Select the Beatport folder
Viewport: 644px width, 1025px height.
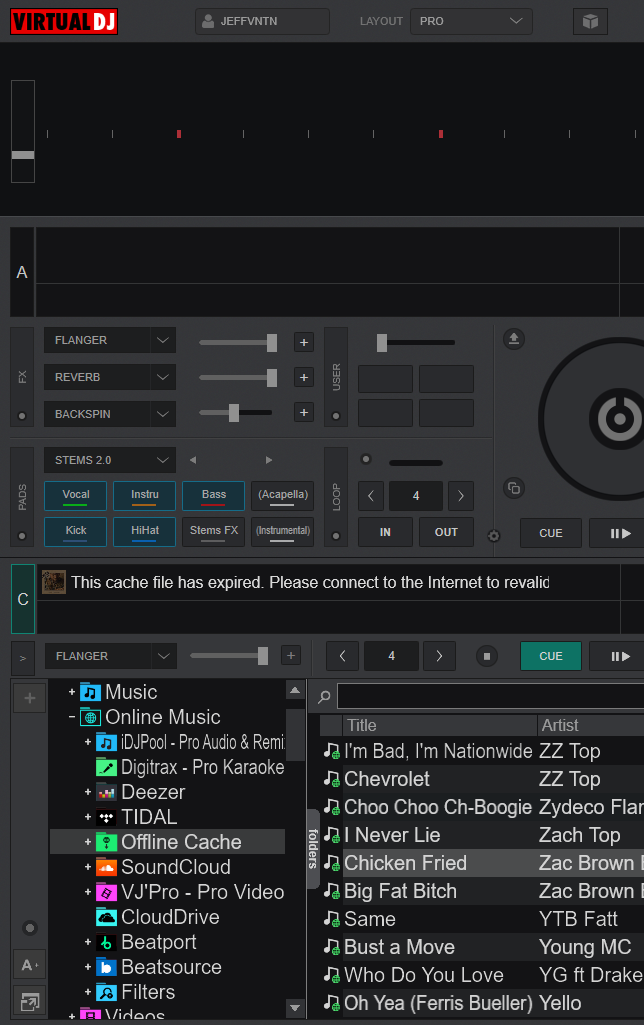[159, 942]
